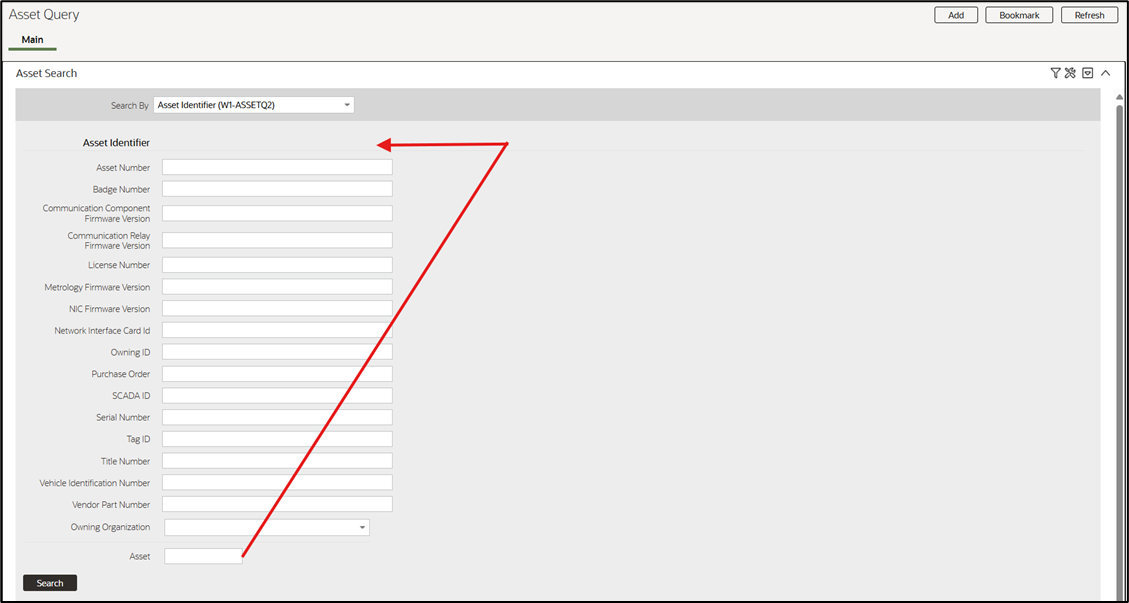
Task: Open the zone menu box icon
Action: [x=1088, y=73]
